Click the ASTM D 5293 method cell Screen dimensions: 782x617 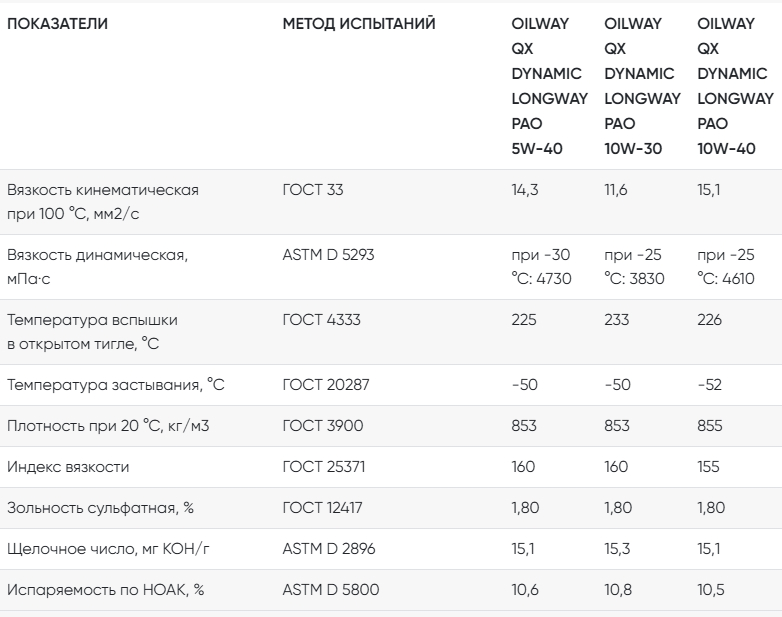pos(328,255)
